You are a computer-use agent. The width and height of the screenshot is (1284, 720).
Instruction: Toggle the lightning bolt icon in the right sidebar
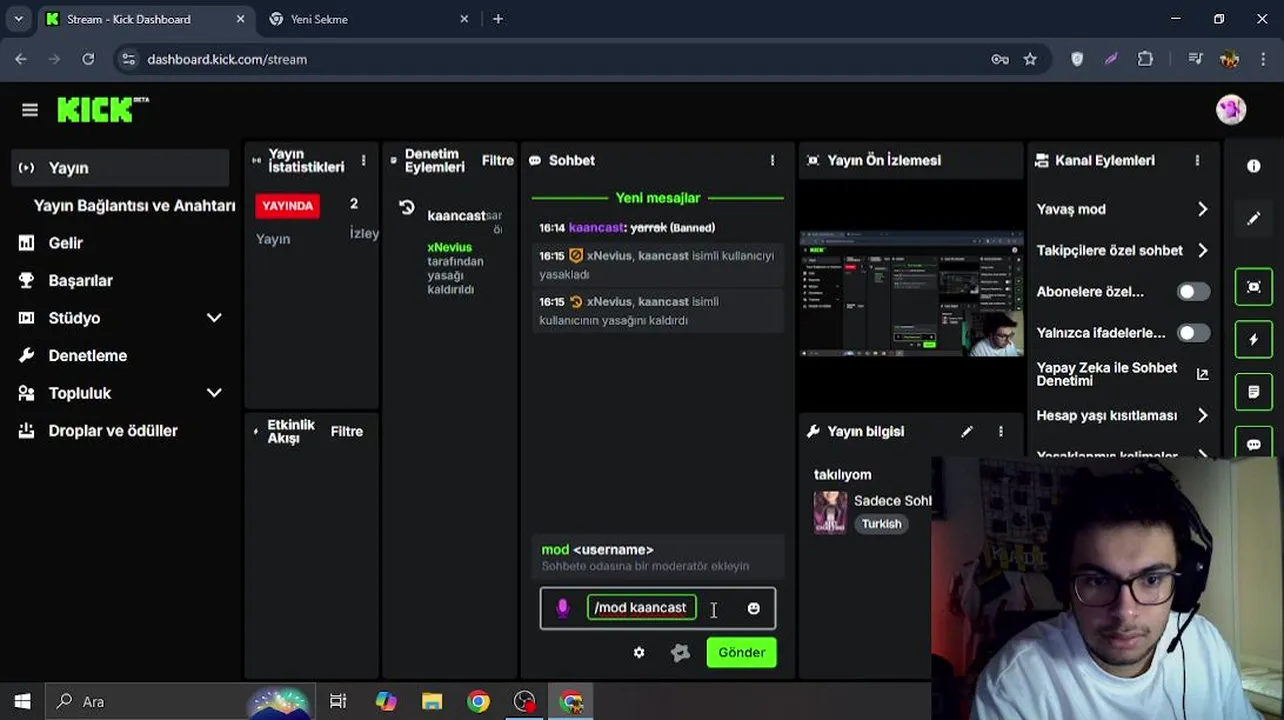(1253, 340)
